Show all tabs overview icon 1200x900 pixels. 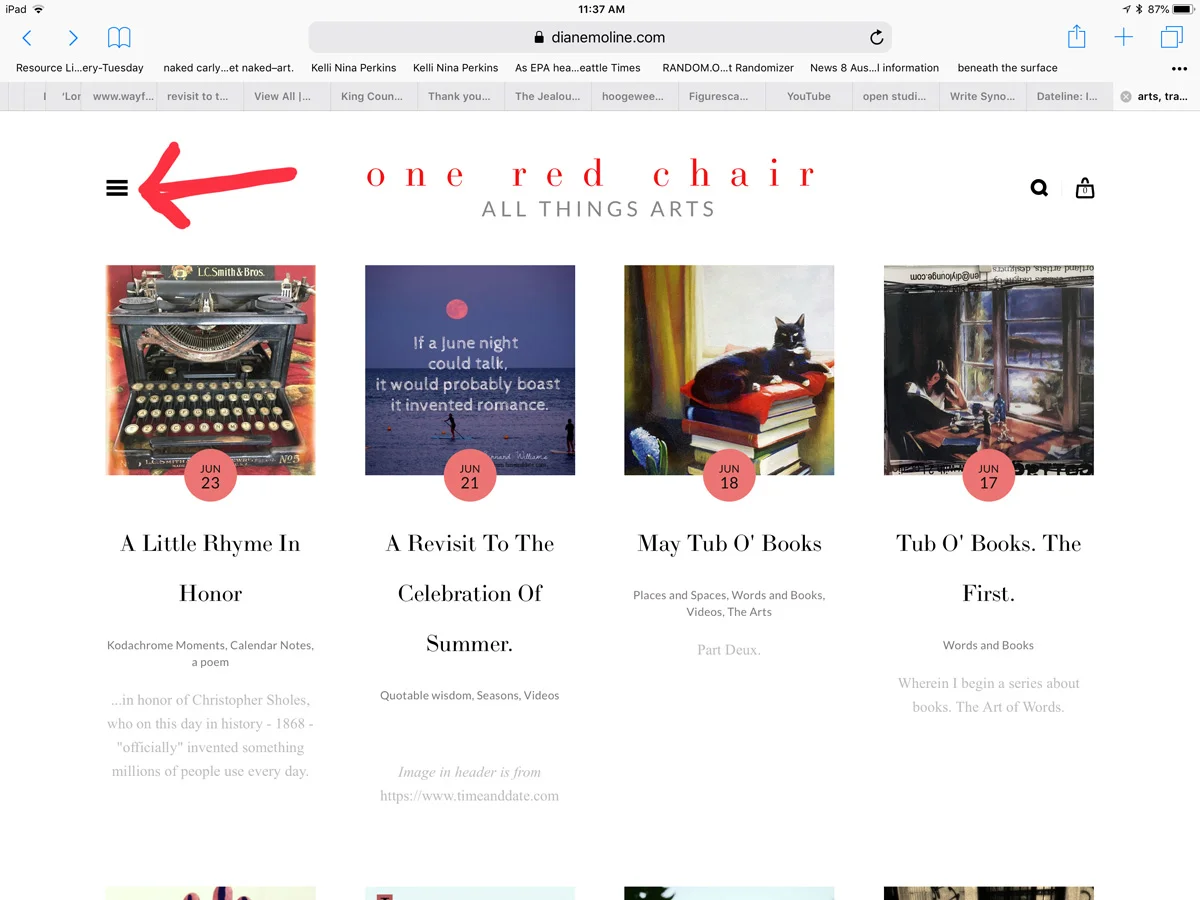pos(1171,37)
